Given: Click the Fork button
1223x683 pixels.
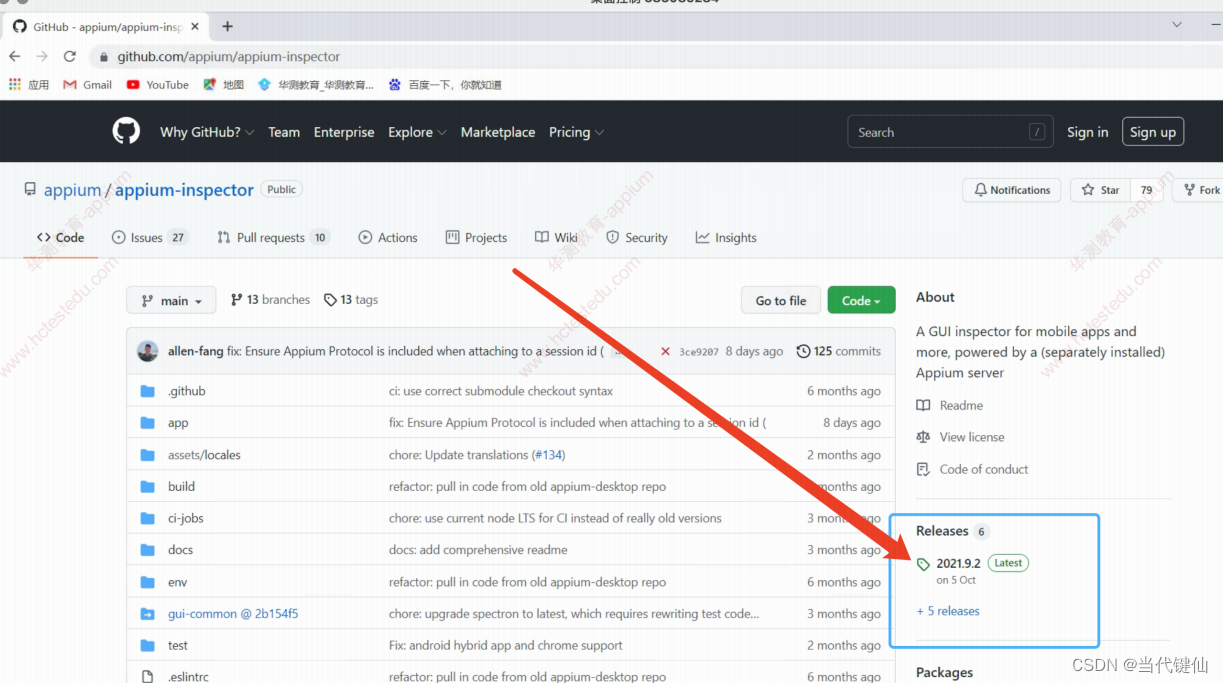Looking at the screenshot, I should (x=1198, y=190).
